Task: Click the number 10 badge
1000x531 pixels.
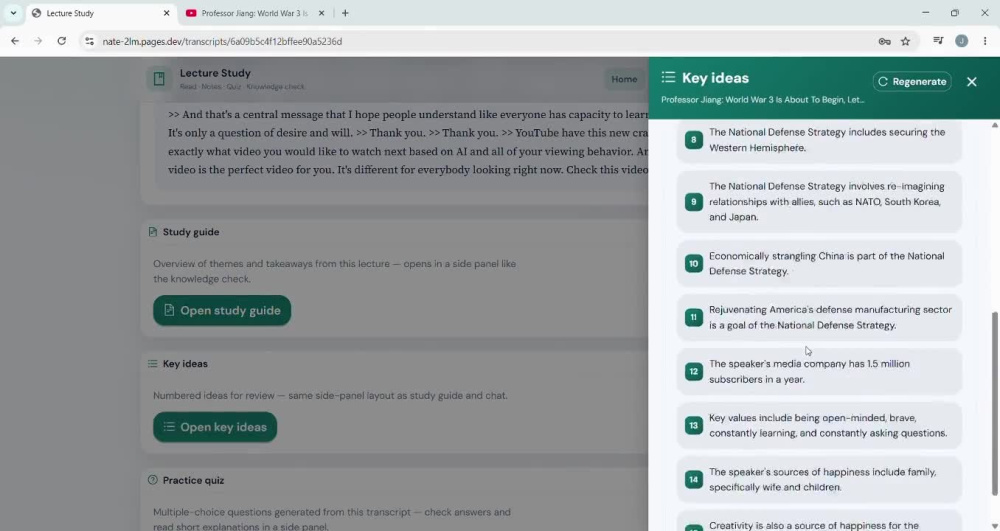Action: [x=693, y=263]
